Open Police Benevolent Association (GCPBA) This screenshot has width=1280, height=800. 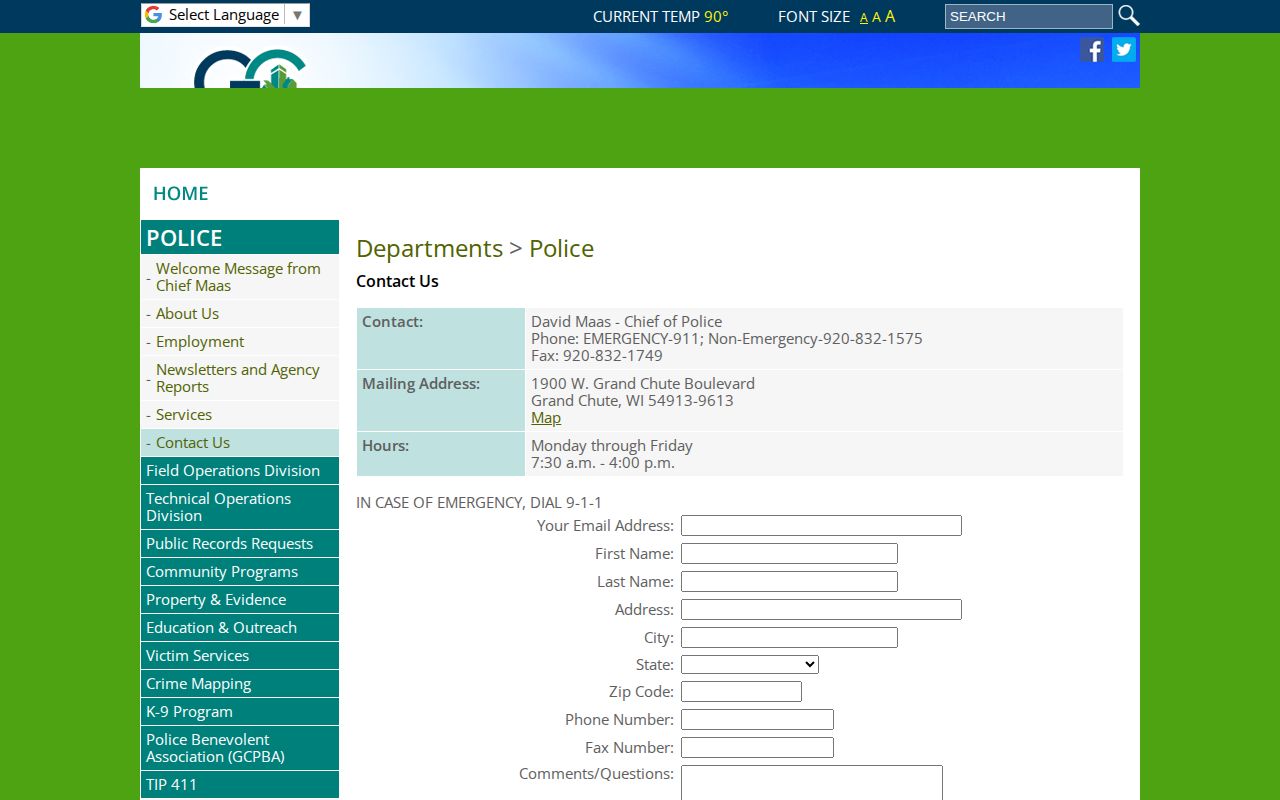point(240,748)
